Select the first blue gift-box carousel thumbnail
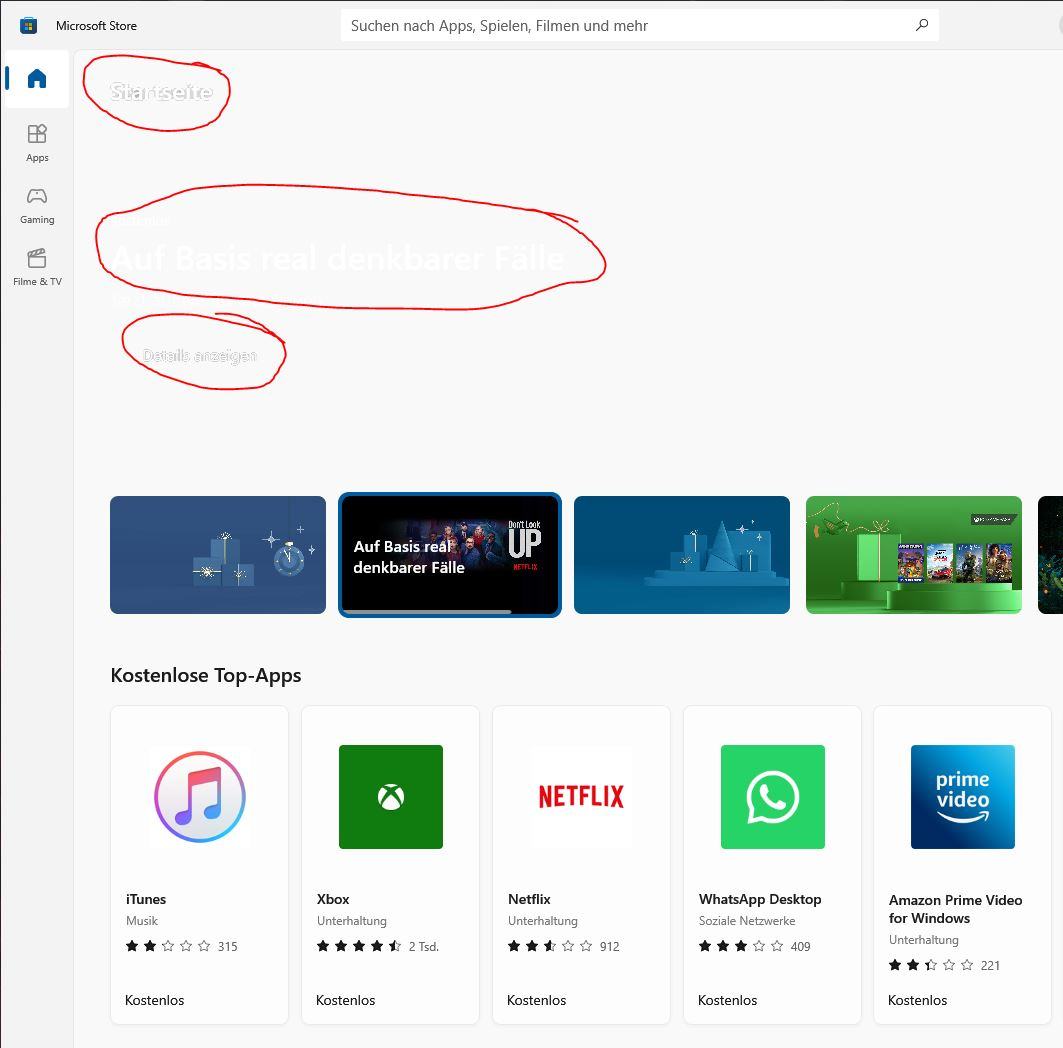Viewport: 1063px width, 1048px height. (218, 555)
